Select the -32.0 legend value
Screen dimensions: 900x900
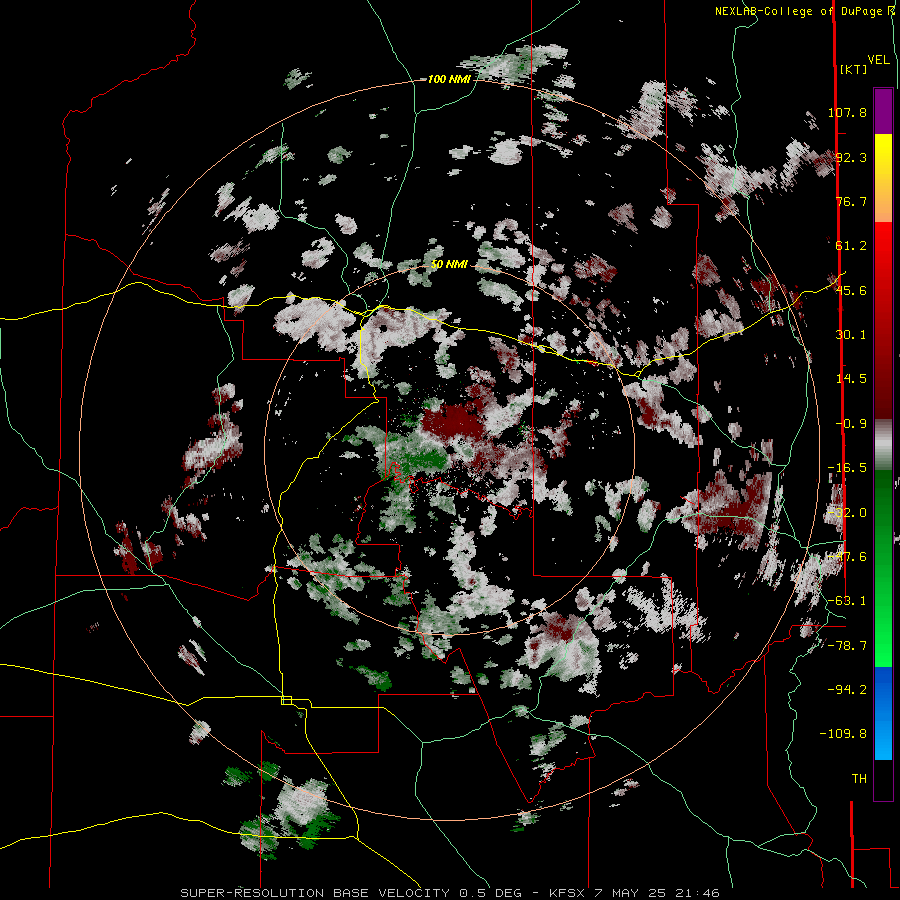pyautogui.click(x=847, y=513)
